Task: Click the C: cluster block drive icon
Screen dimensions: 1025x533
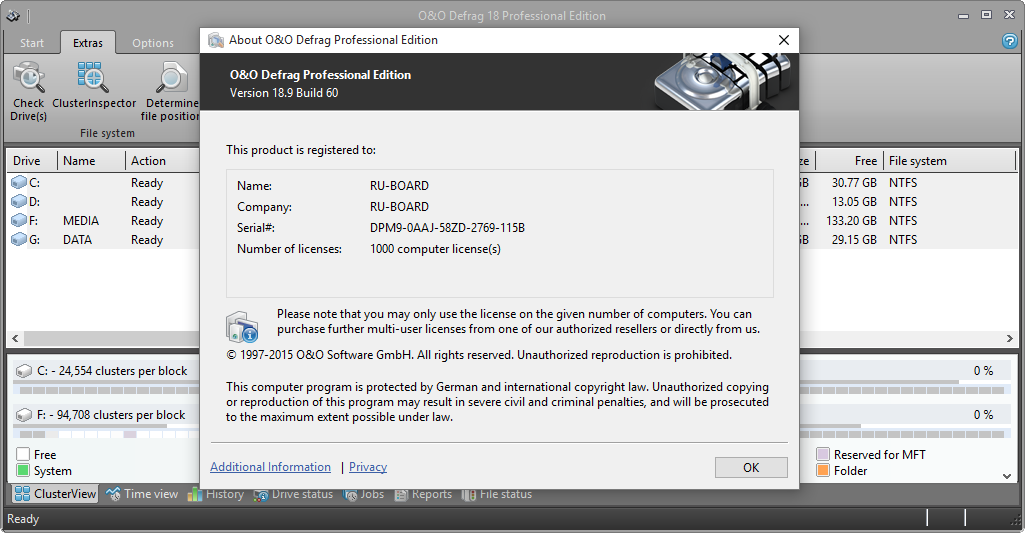Action: tap(24, 371)
